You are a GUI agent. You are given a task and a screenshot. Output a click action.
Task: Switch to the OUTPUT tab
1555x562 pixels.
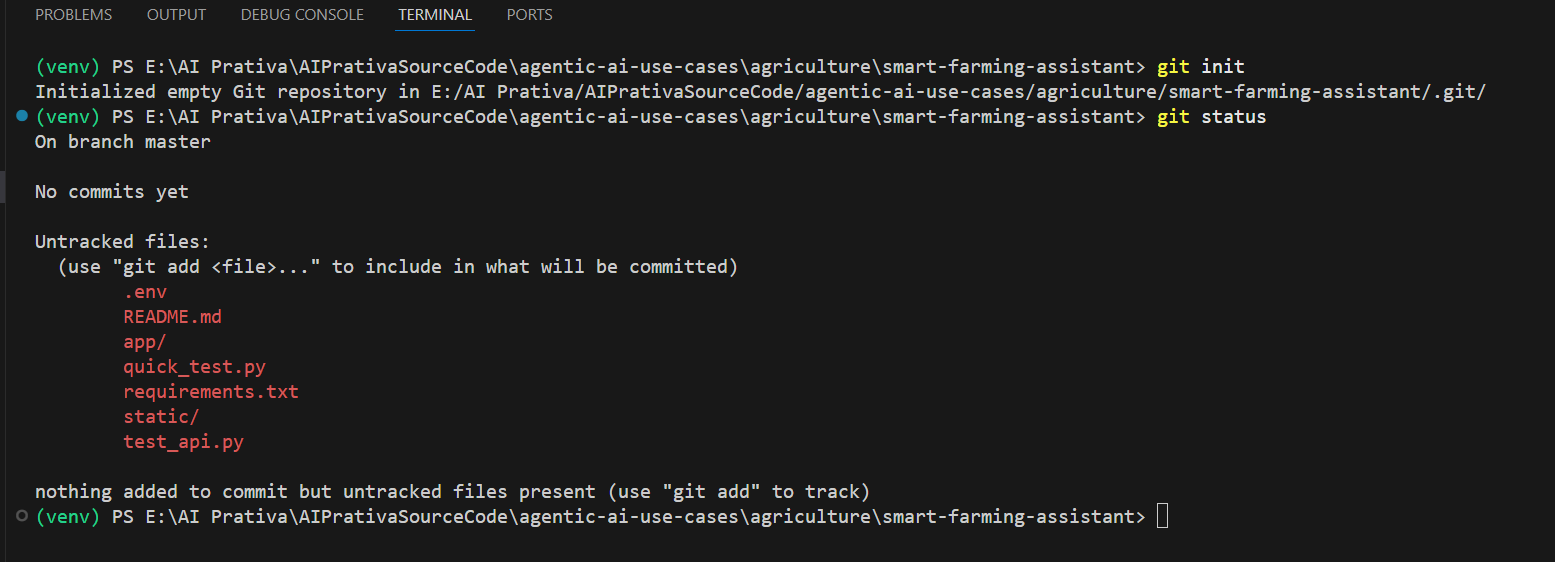coord(176,15)
